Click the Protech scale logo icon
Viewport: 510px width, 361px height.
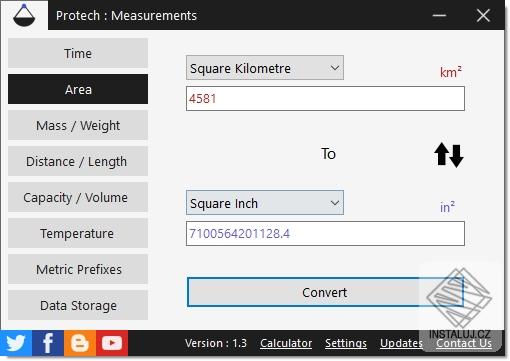tap(24, 15)
